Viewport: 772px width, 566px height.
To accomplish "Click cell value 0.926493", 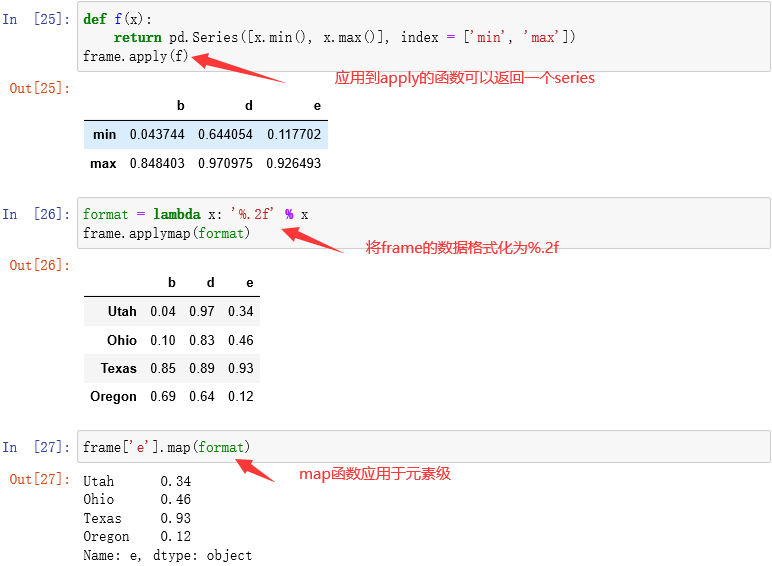I will pos(293,163).
